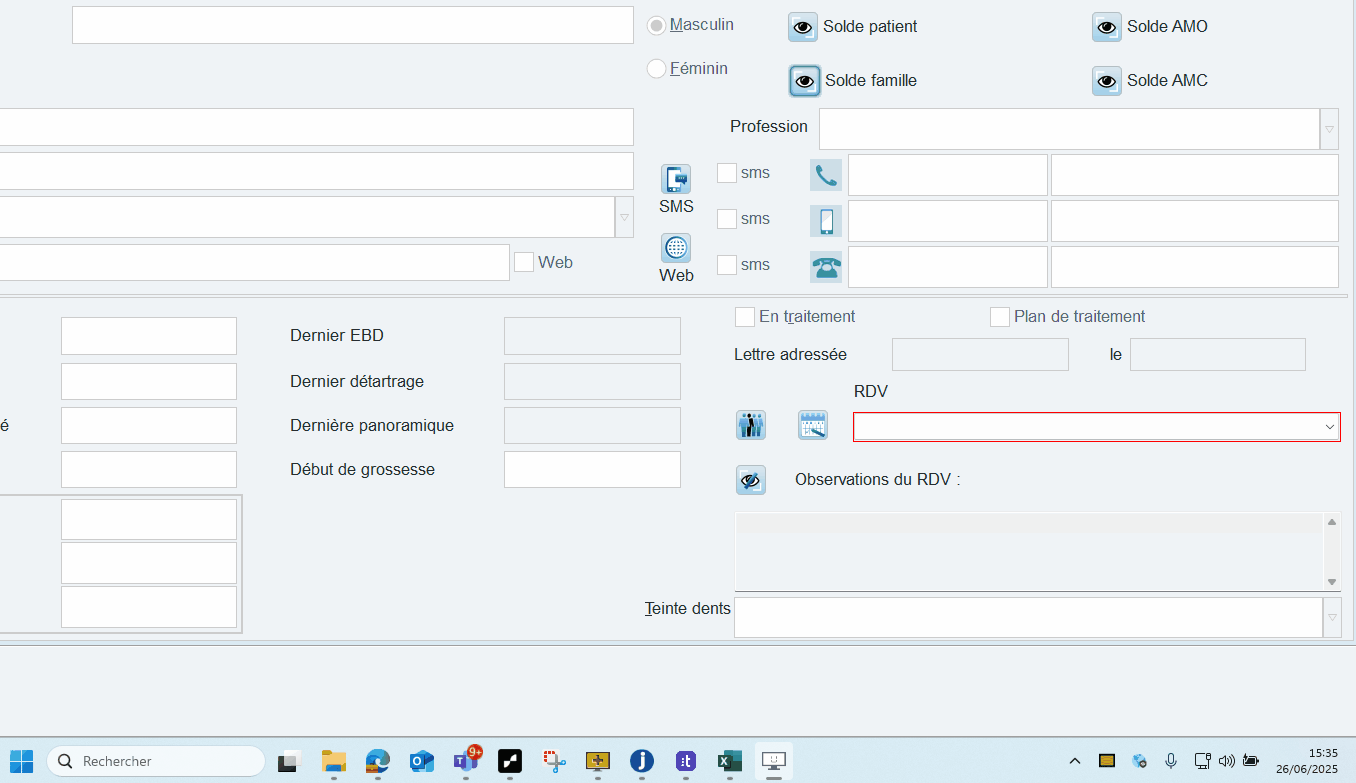Viewport: 1356px width, 783px height.
Task: Click the landline phone handset icon
Action: 826,175
